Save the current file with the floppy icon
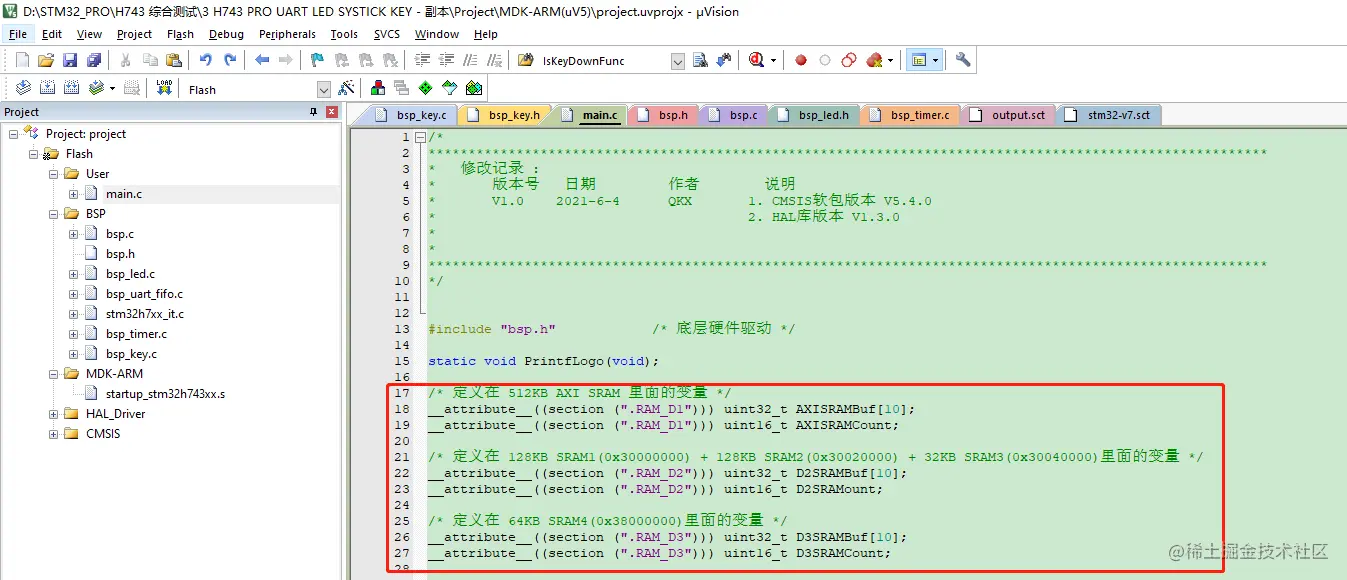1347x580 pixels. coord(70,60)
